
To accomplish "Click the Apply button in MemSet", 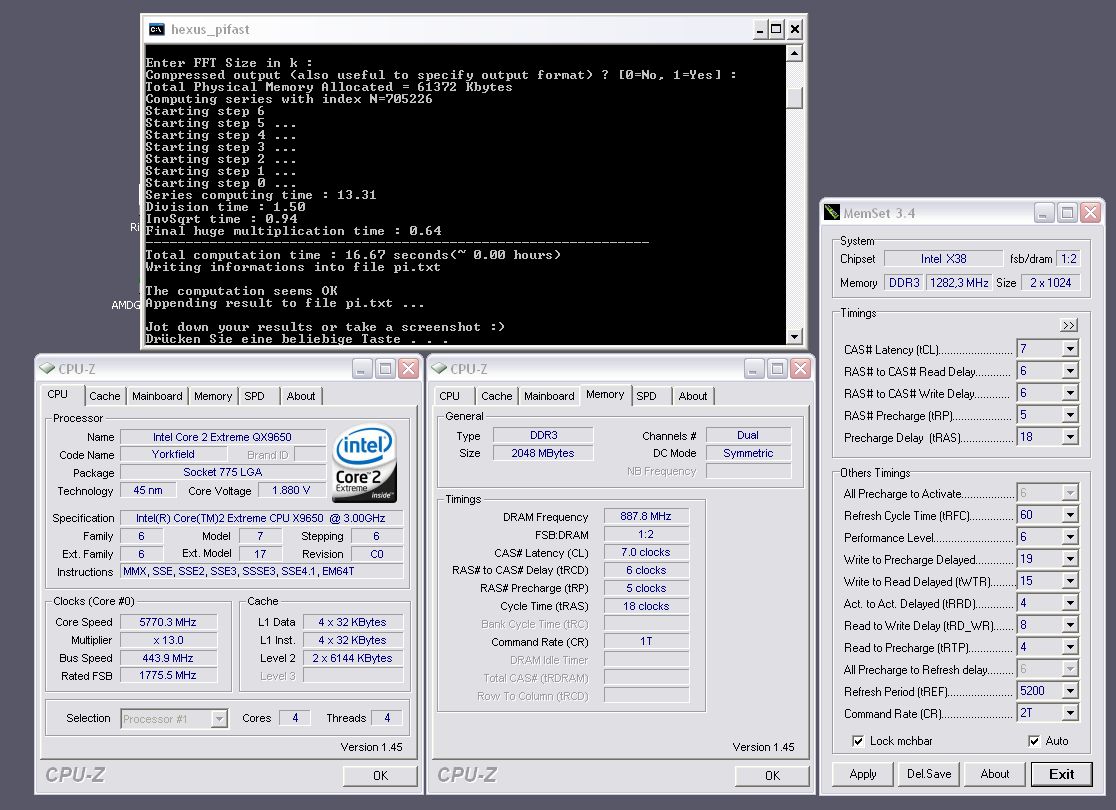I will pyautogui.click(x=863, y=774).
